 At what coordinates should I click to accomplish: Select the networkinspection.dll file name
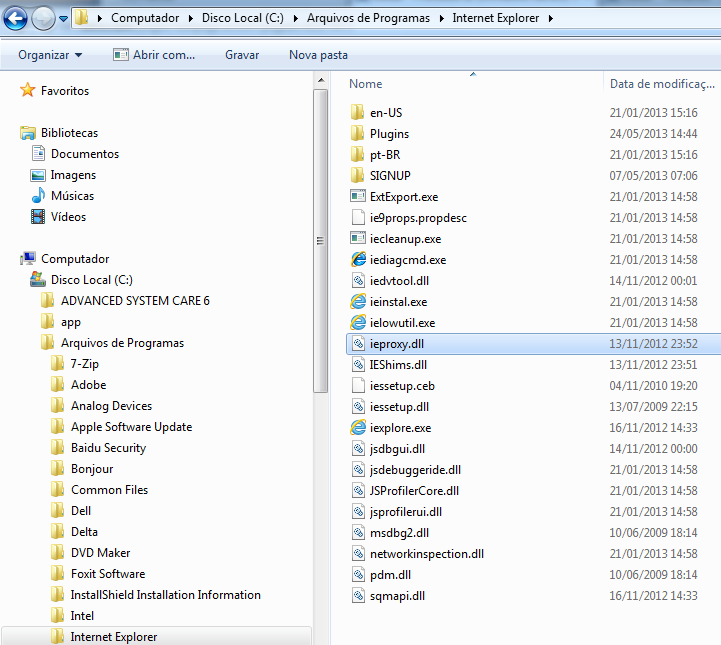[x=427, y=554]
